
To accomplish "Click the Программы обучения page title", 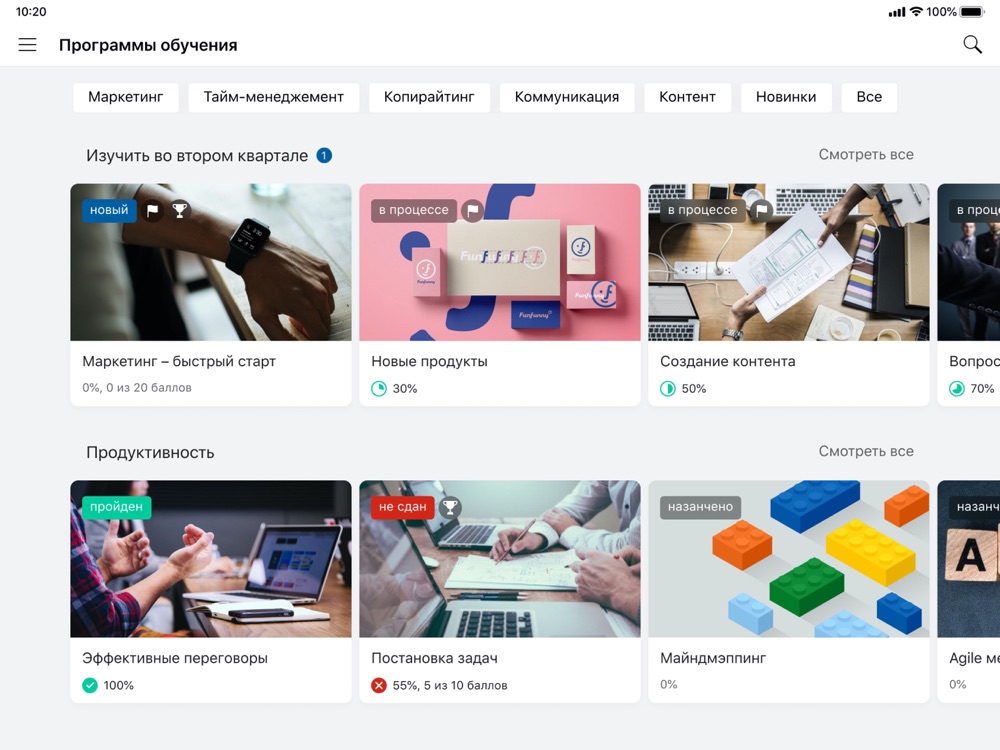I will [148, 45].
